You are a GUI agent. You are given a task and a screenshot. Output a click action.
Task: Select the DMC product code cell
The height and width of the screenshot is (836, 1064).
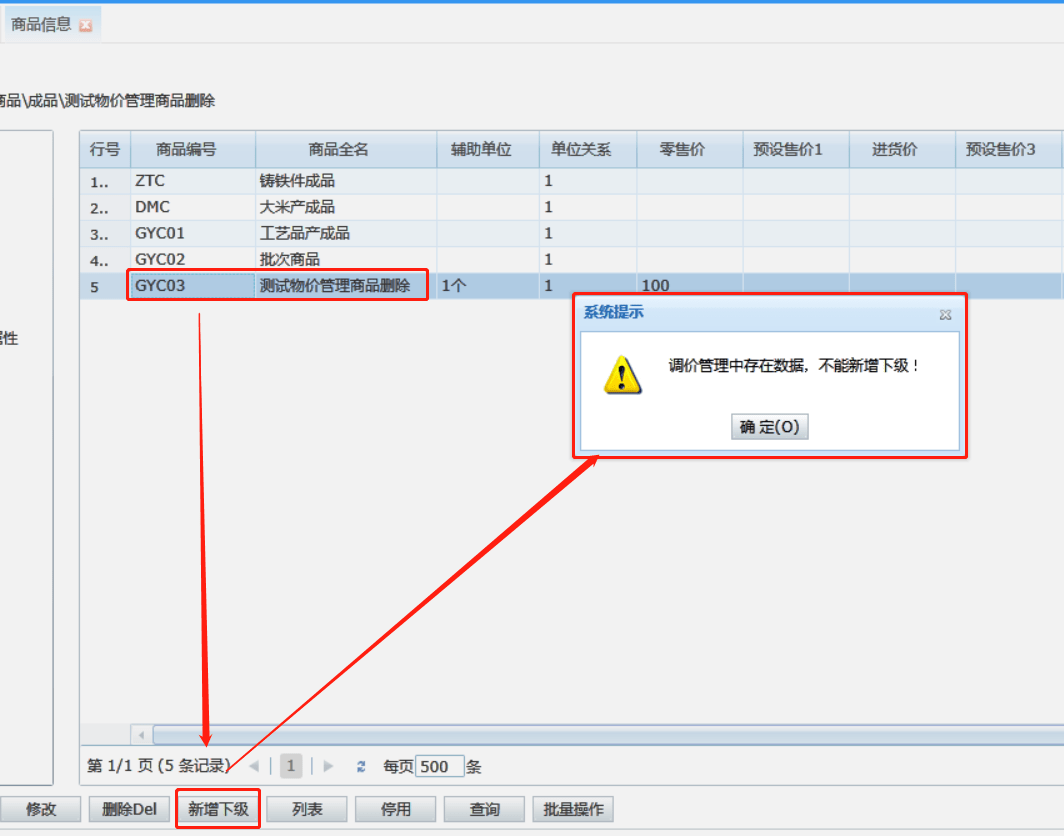193,207
